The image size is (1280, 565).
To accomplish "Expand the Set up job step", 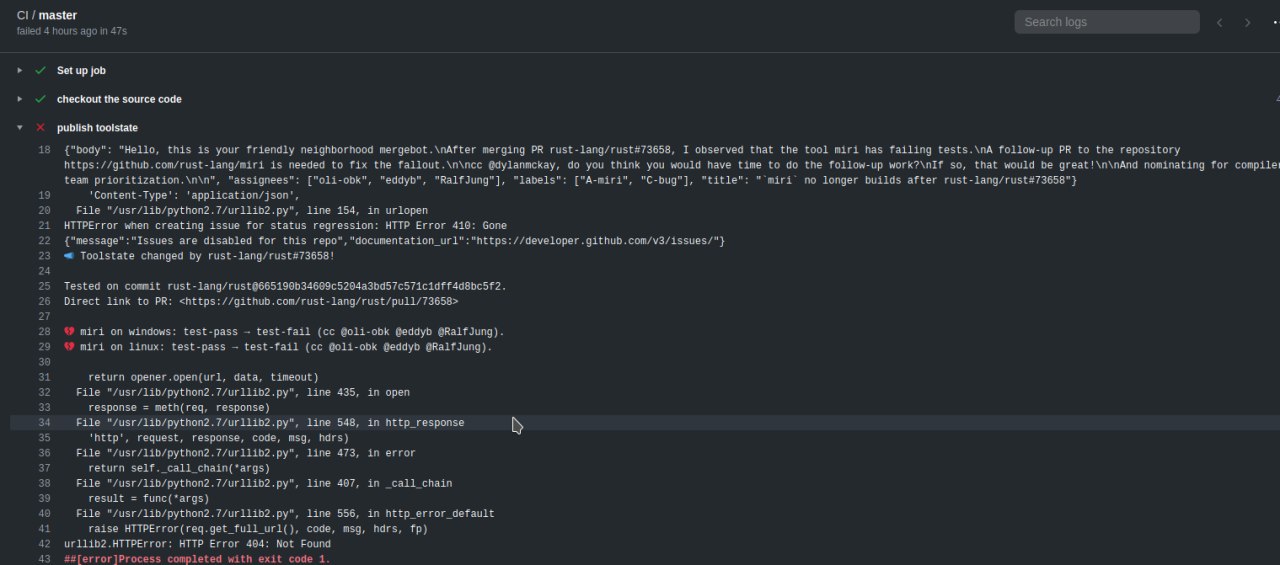I will [x=20, y=71].
